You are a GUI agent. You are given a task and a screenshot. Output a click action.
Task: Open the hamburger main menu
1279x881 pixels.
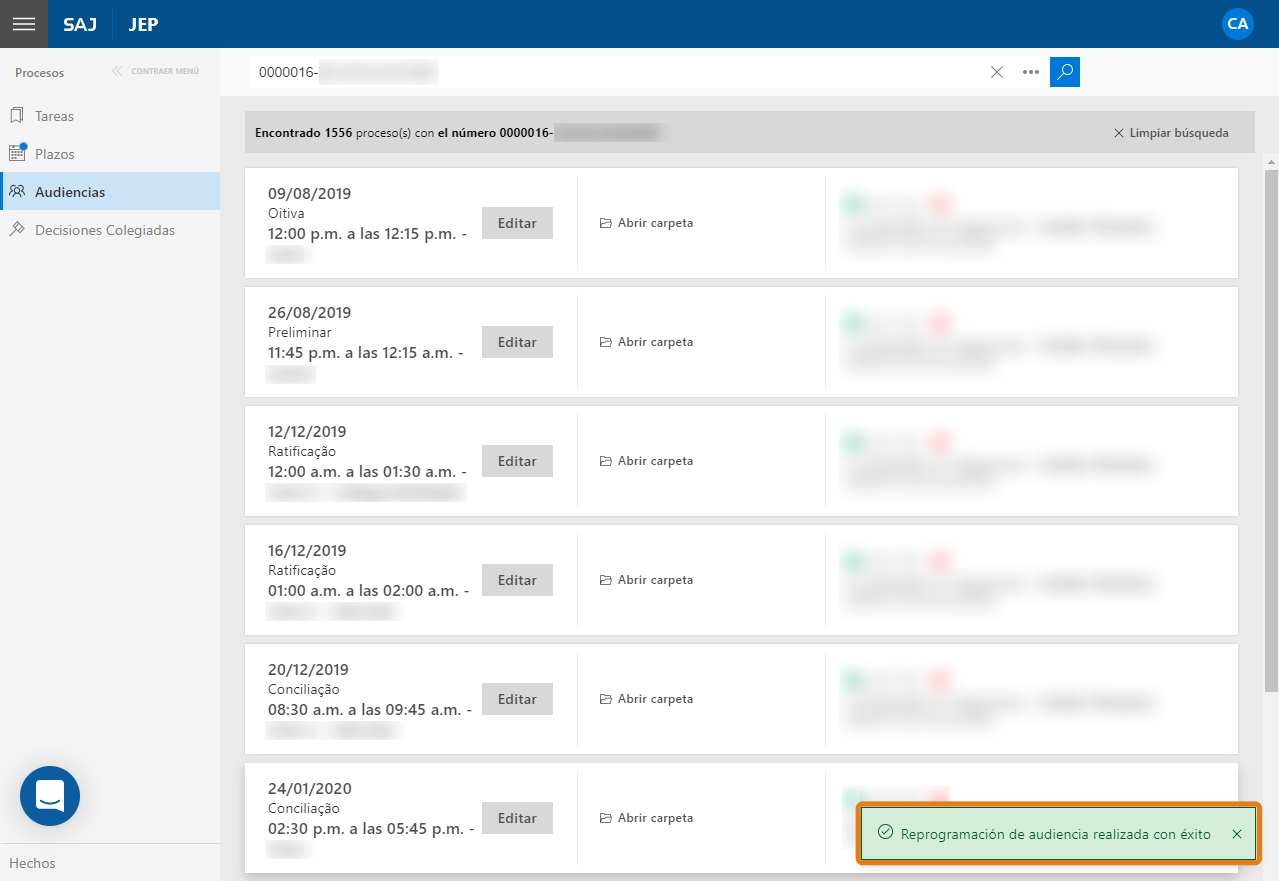point(23,24)
